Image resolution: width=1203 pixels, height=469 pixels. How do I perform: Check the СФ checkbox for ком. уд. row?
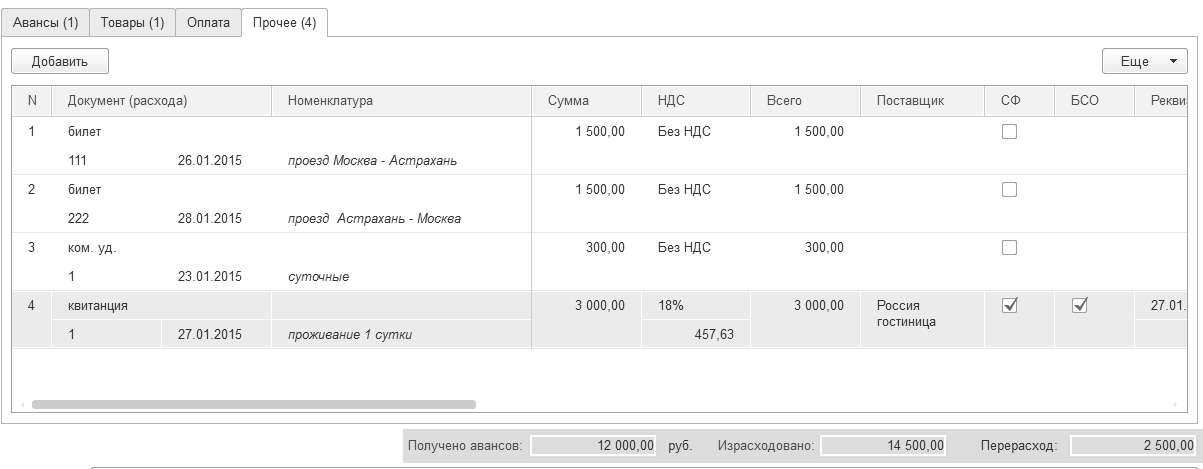tap(1009, 247)
